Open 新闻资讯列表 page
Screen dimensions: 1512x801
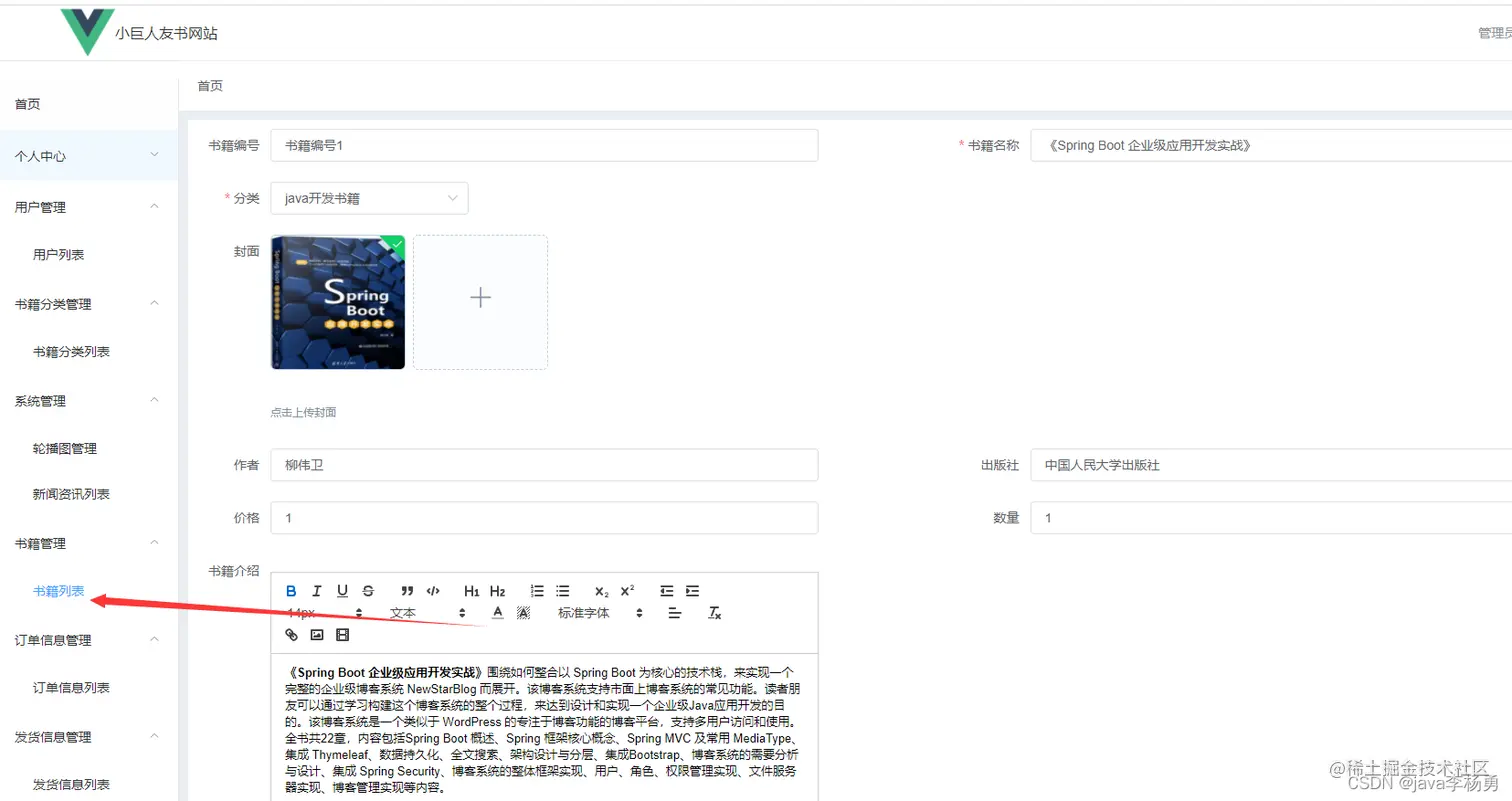(x=71, y=494)
